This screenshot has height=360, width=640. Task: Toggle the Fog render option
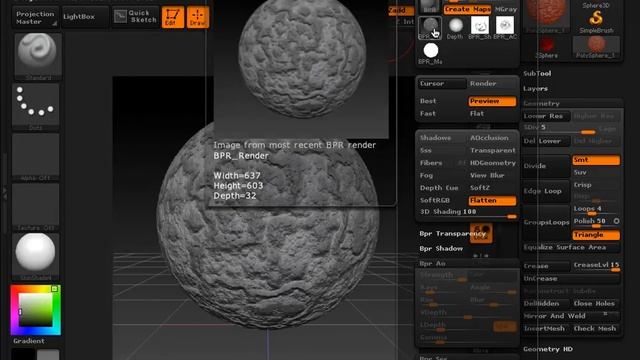coord(441,175)
